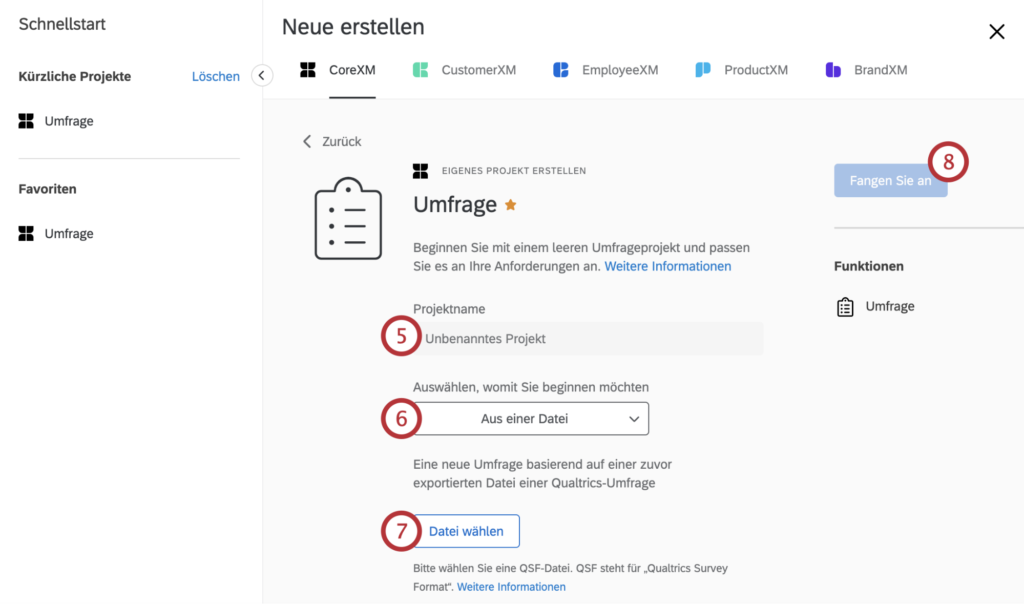Click the green CustomerXM icon
The height and width of the screenshot is (604, 1024).
(x=421, y=70)
